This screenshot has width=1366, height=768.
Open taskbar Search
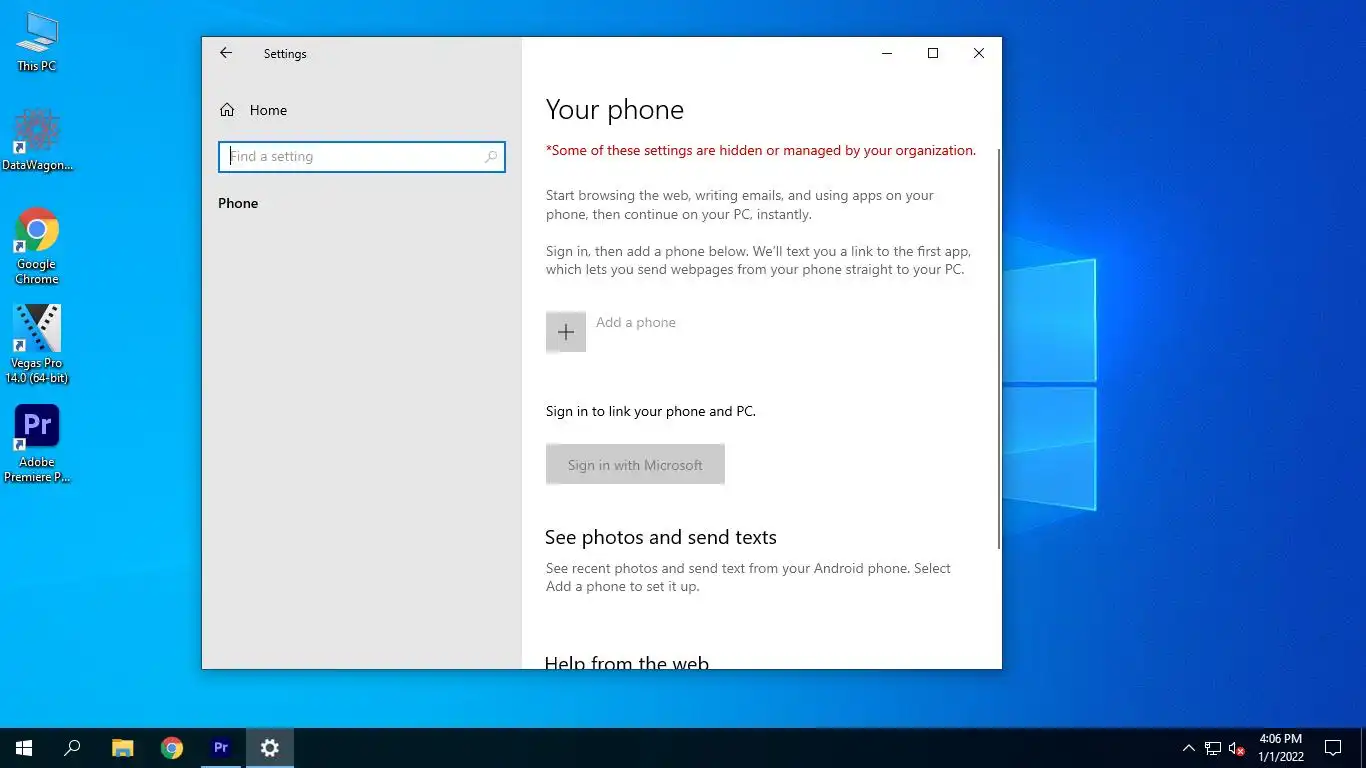(x=72, y=748)
